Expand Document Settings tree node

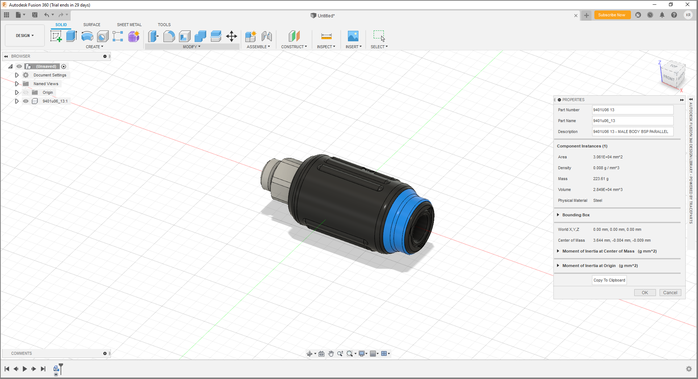(17, 75)
